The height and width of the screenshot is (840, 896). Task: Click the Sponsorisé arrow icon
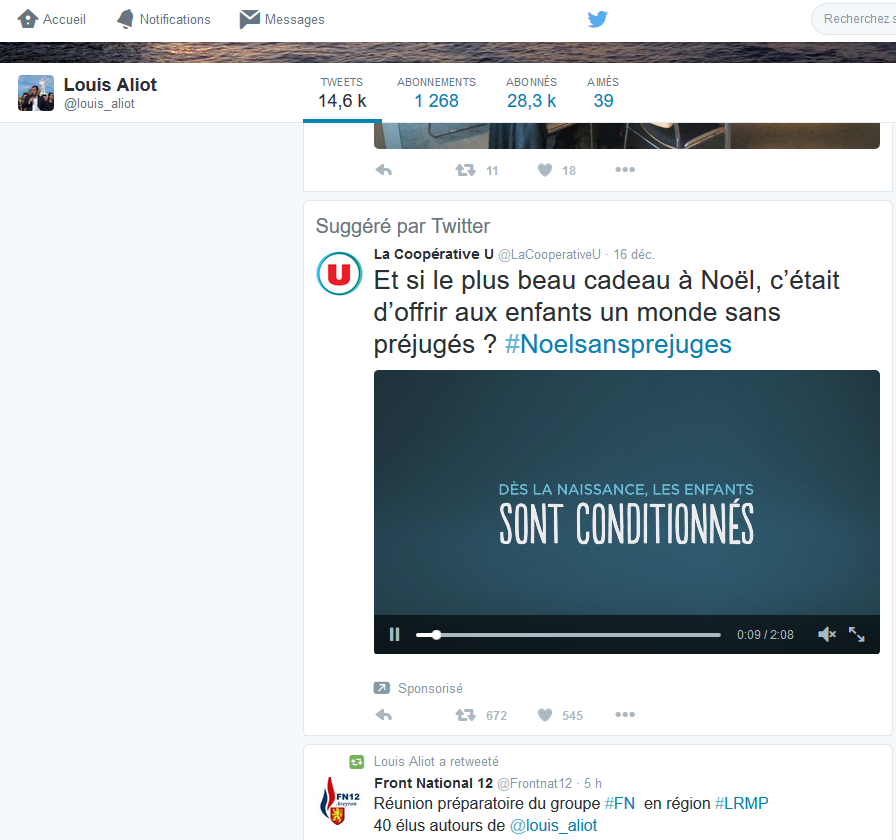point(381,688)
